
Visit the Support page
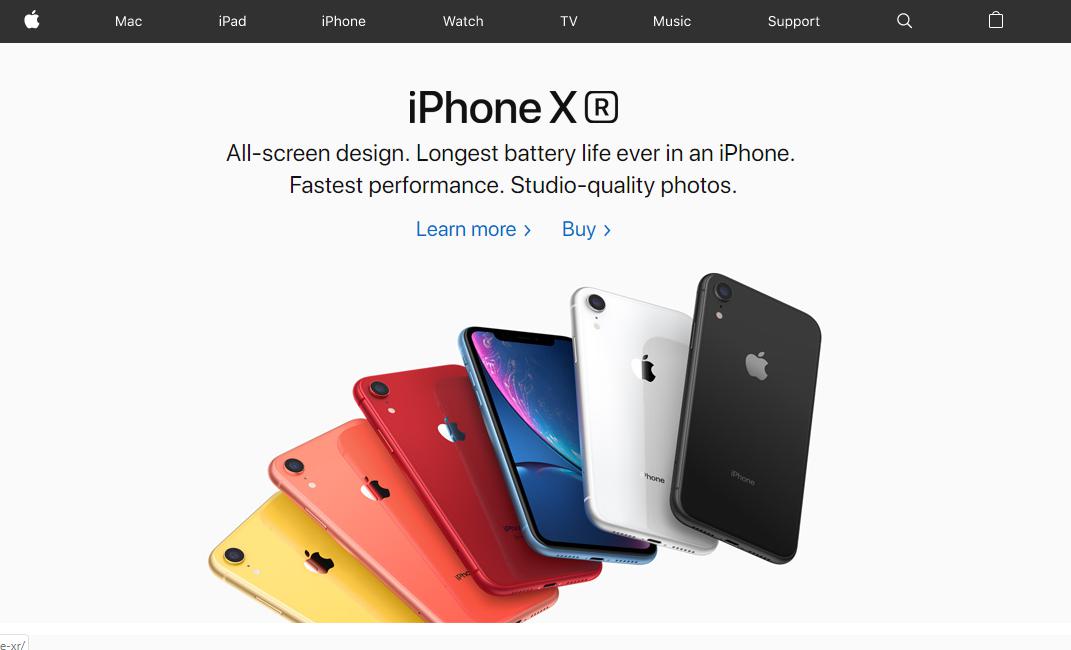(x=794, y=21)
